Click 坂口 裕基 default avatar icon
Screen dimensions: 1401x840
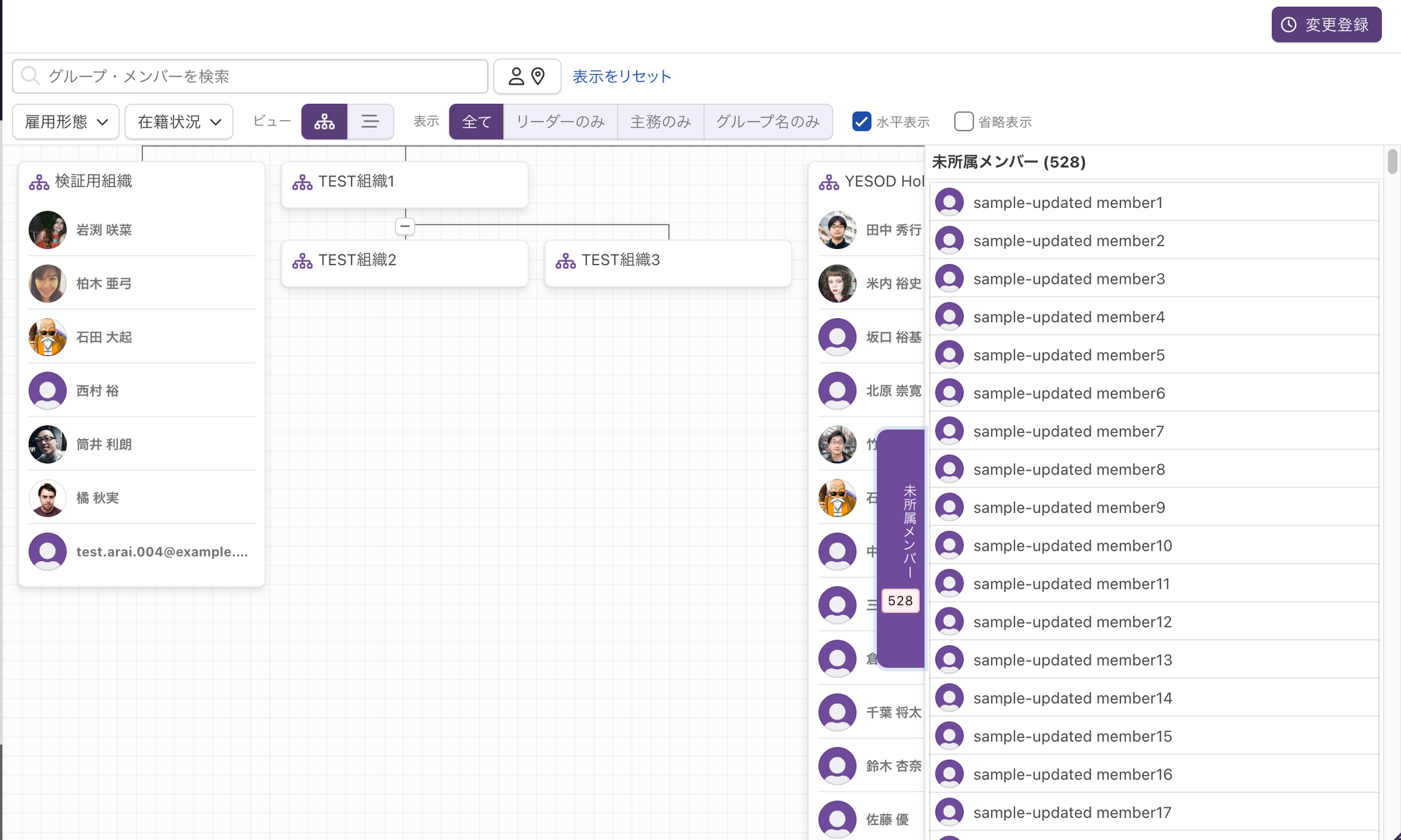837,337
